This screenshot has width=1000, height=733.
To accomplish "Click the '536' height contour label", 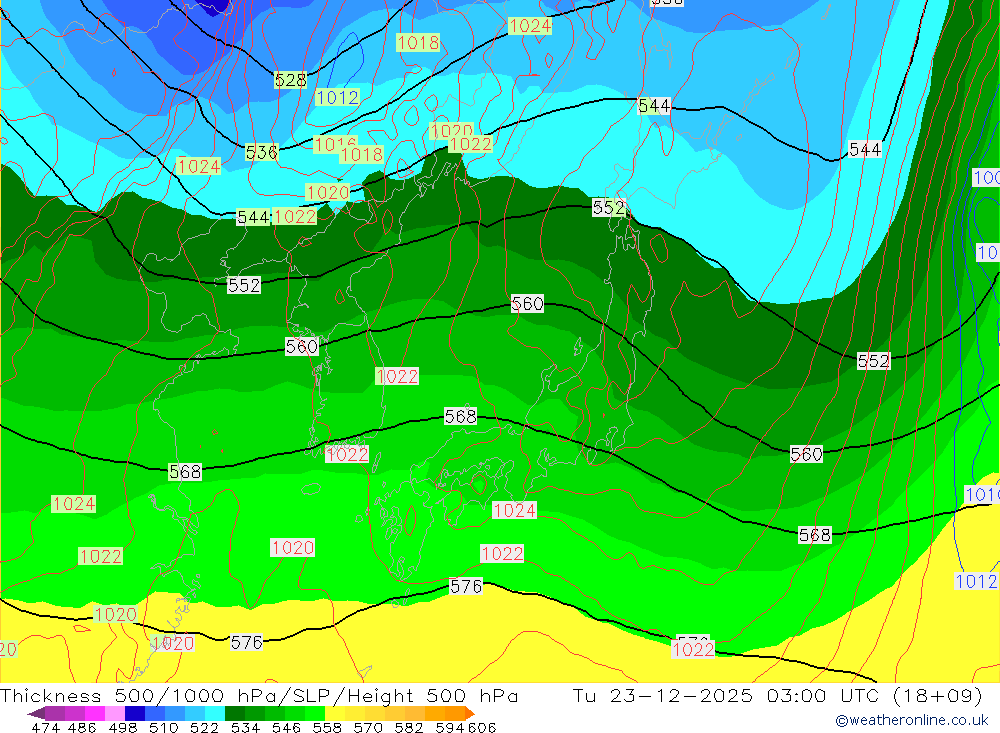I will (261, 152).
